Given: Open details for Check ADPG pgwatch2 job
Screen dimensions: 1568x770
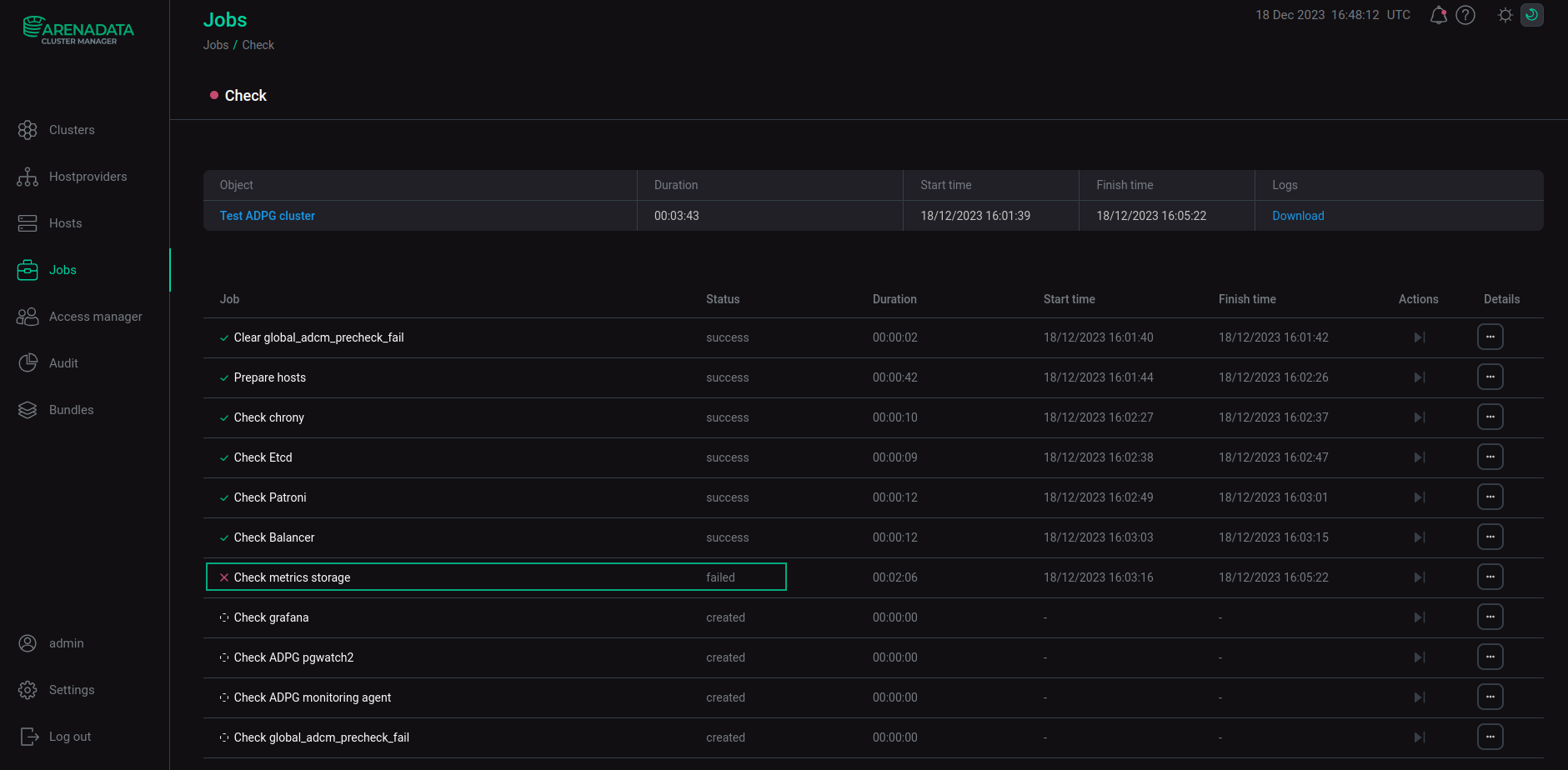Looking at the screenshot, I should [x=1490, y=657].
